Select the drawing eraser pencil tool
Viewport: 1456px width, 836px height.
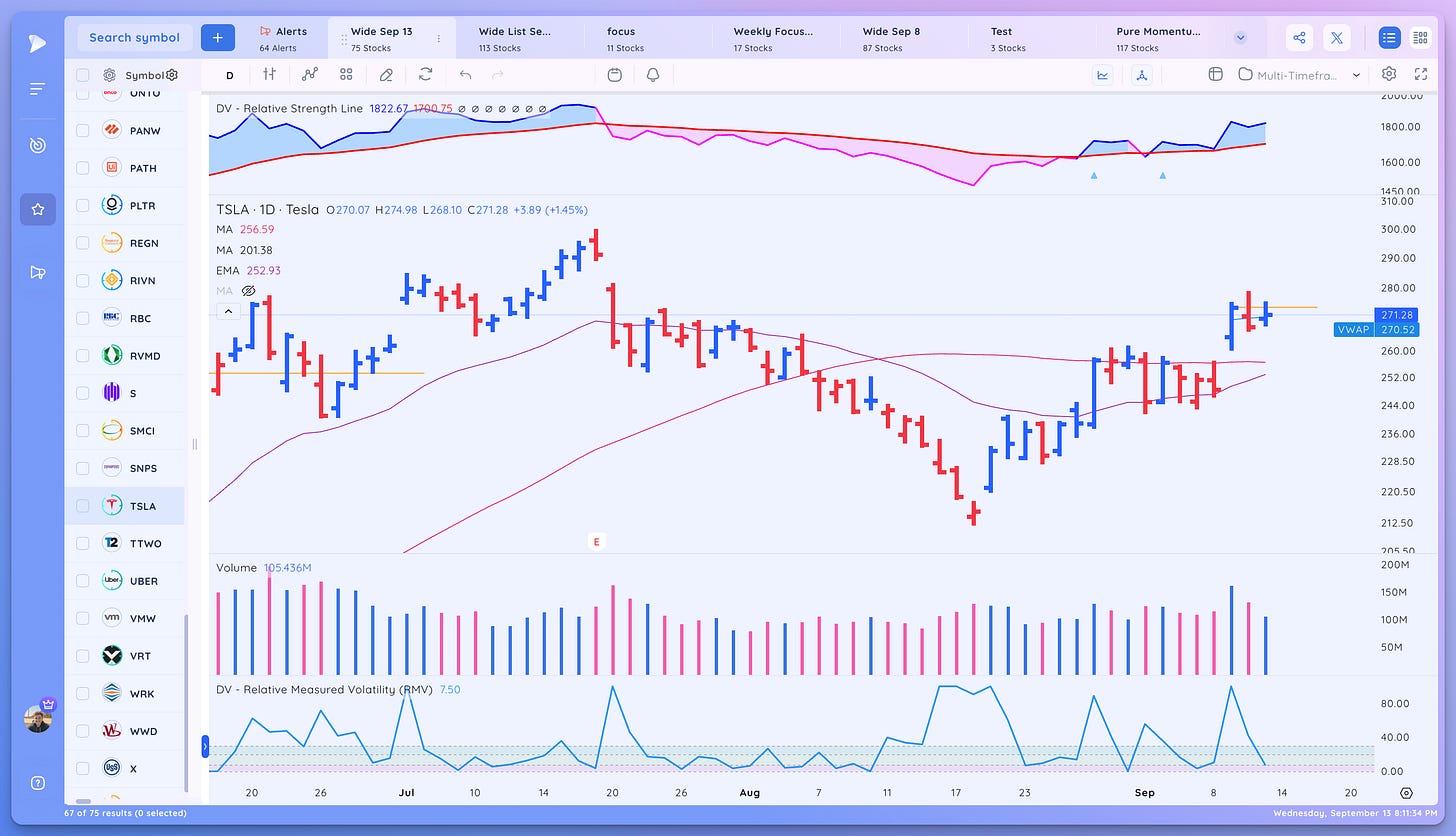point(386,74)
